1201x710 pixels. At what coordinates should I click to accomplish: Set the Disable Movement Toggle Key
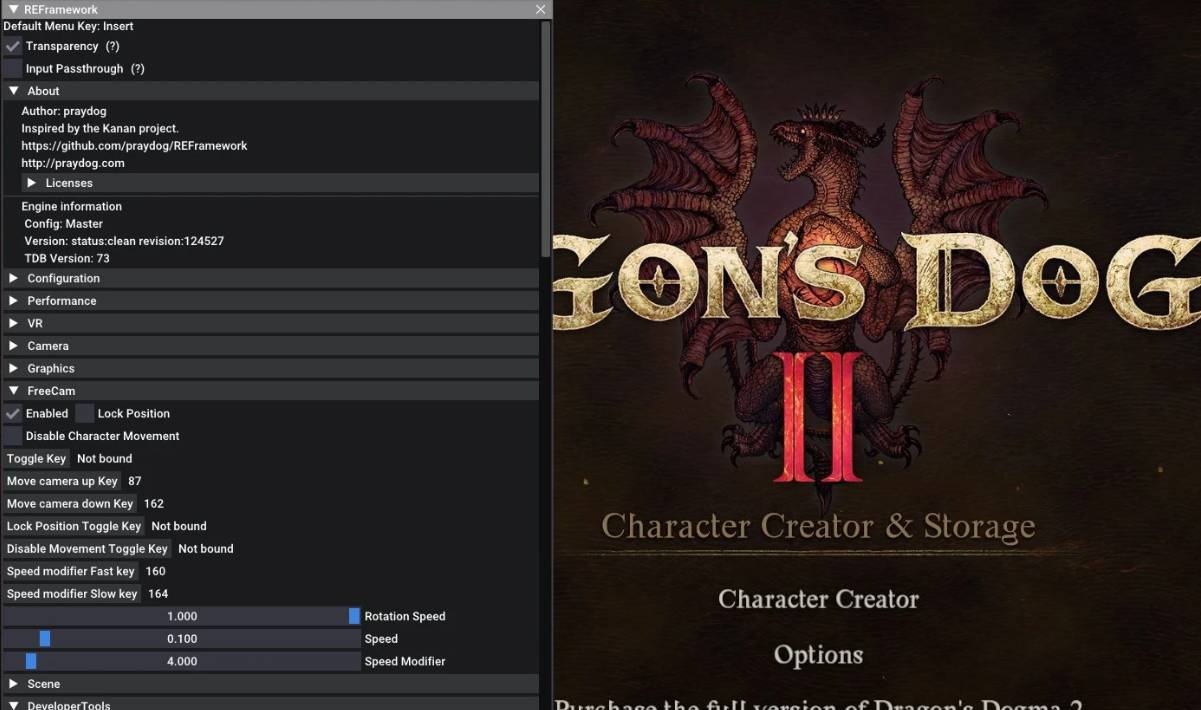tap(87, 549)
